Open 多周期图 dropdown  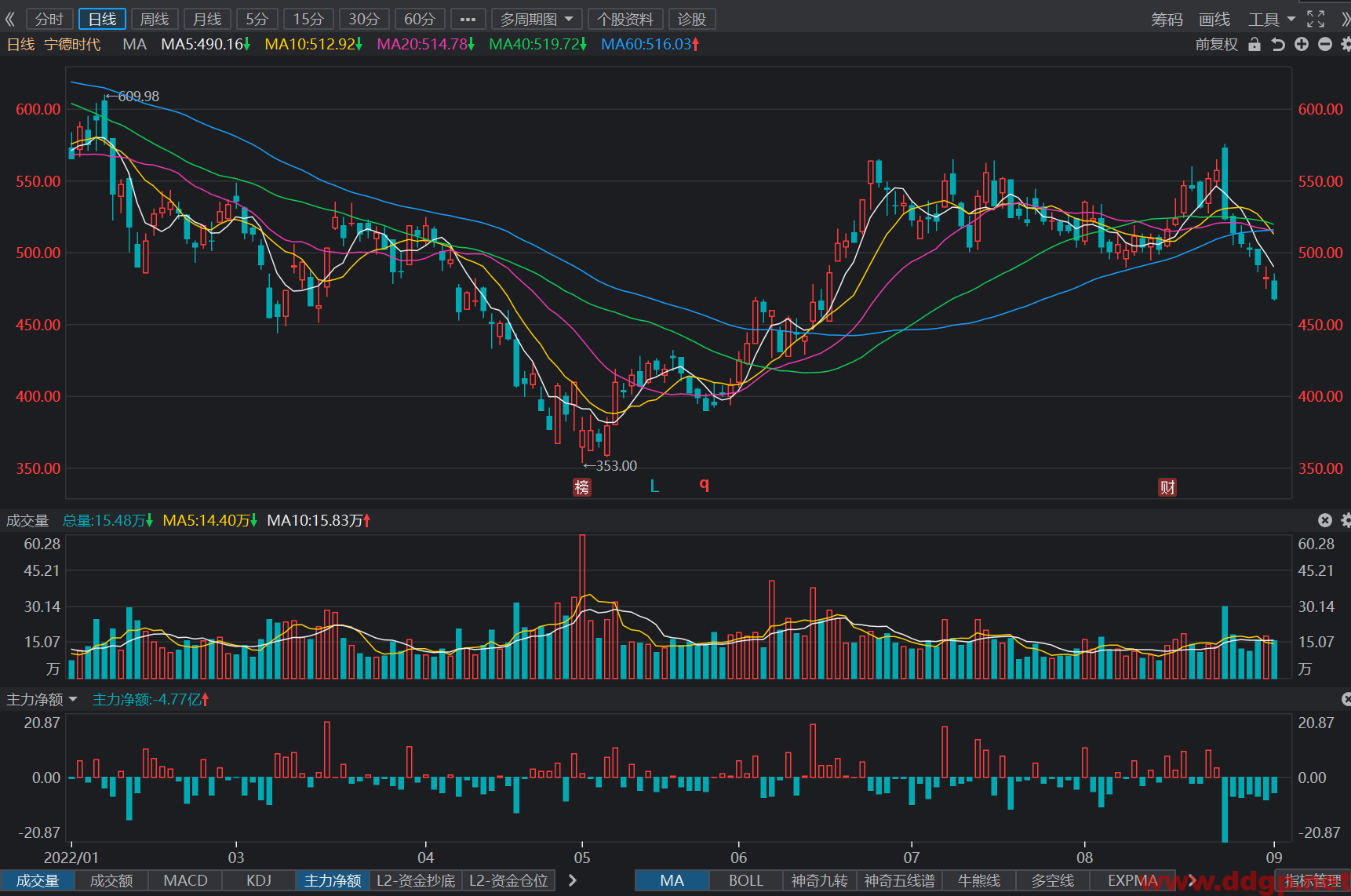[537, 19]
